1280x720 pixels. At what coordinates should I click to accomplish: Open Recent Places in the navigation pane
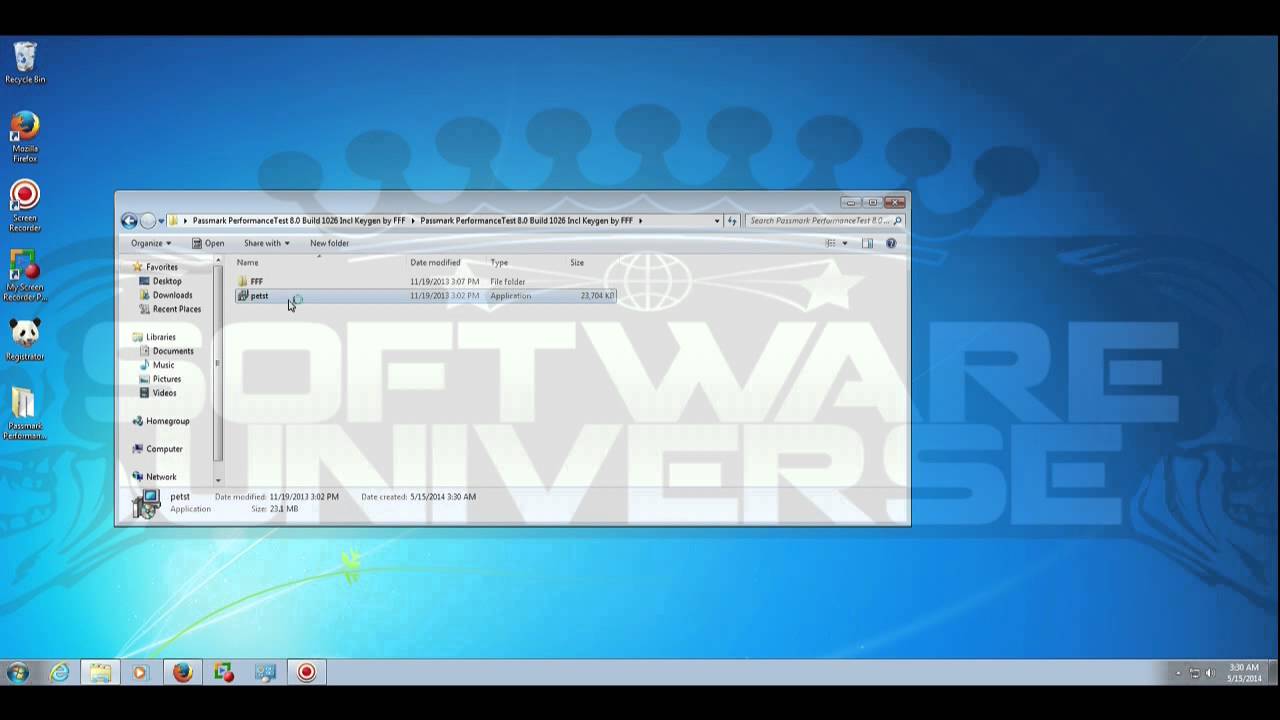click(177, 309)
